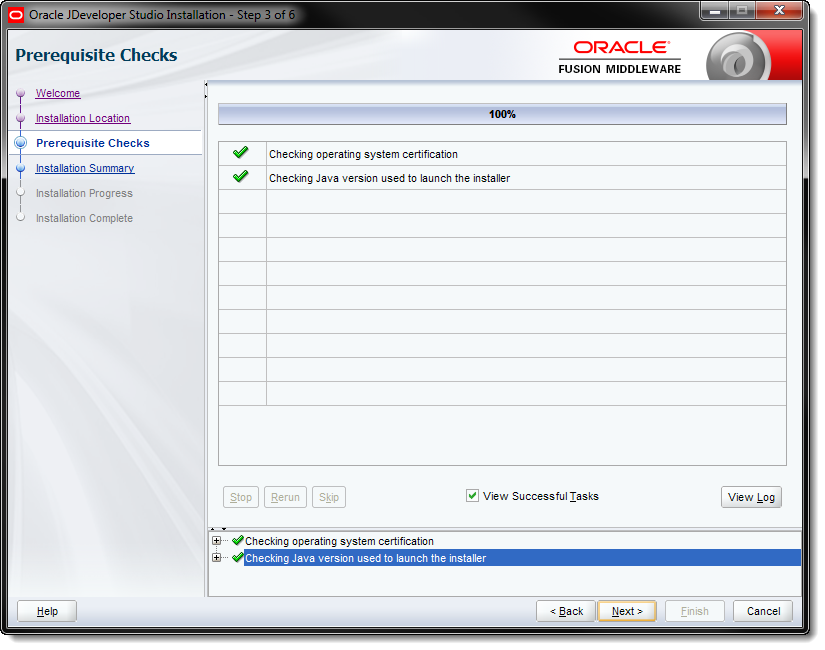Open the Installation Location step
Image resolution: width=825 pixels, height=650 pixels.
83,118
